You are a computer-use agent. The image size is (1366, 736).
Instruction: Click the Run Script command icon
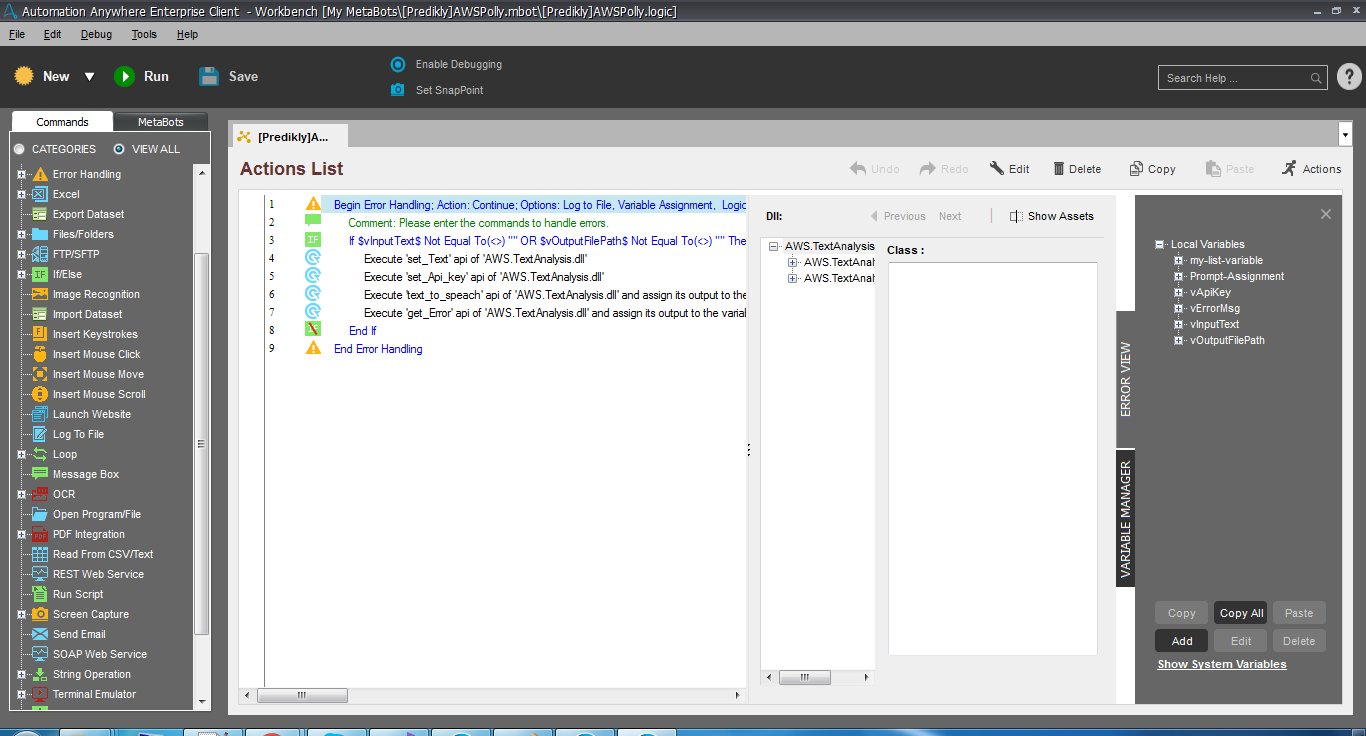[40, 594]
